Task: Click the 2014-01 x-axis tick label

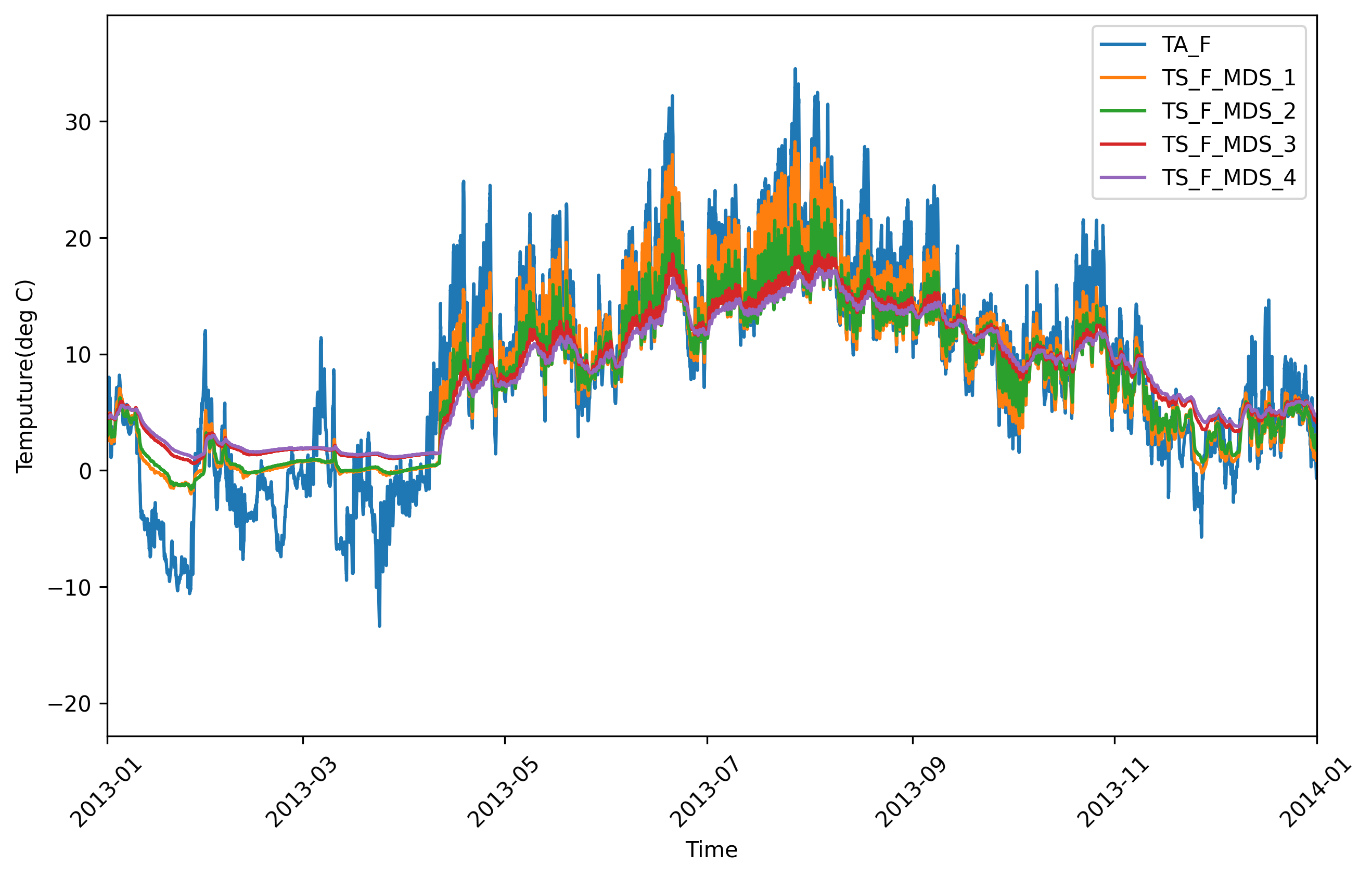Action: (1314, 793)
